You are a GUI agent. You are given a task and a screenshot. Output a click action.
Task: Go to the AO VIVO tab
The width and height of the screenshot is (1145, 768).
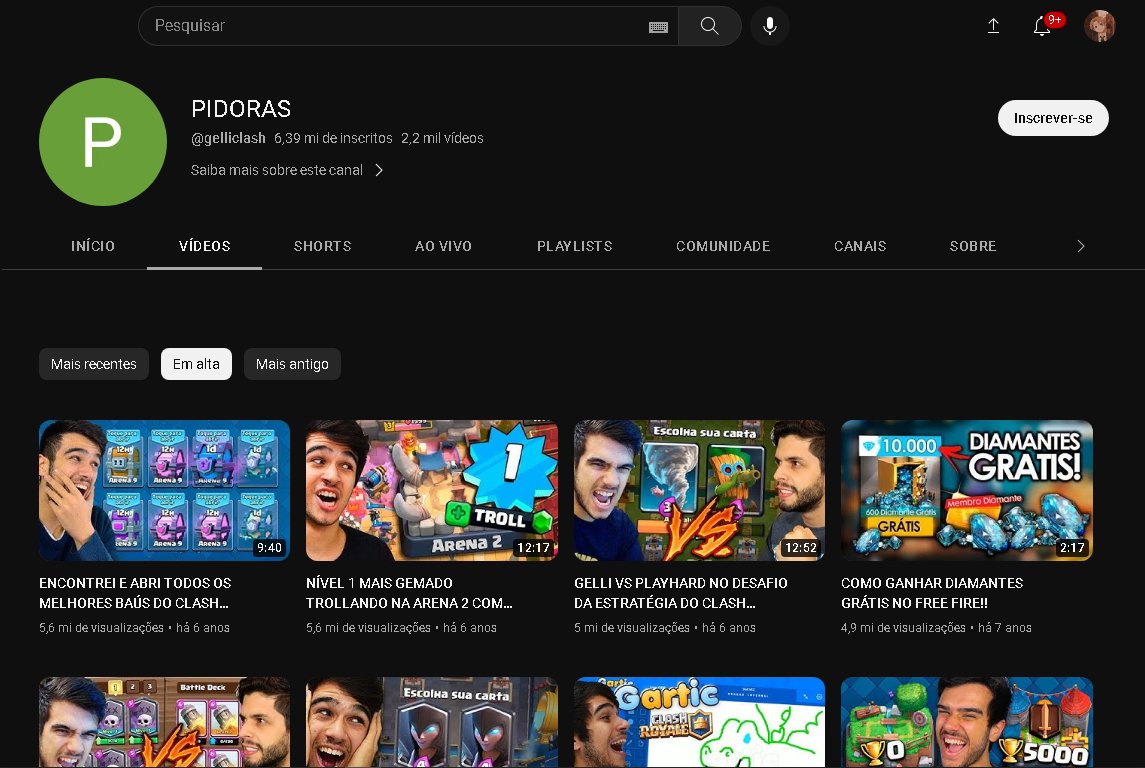(443, 246)
